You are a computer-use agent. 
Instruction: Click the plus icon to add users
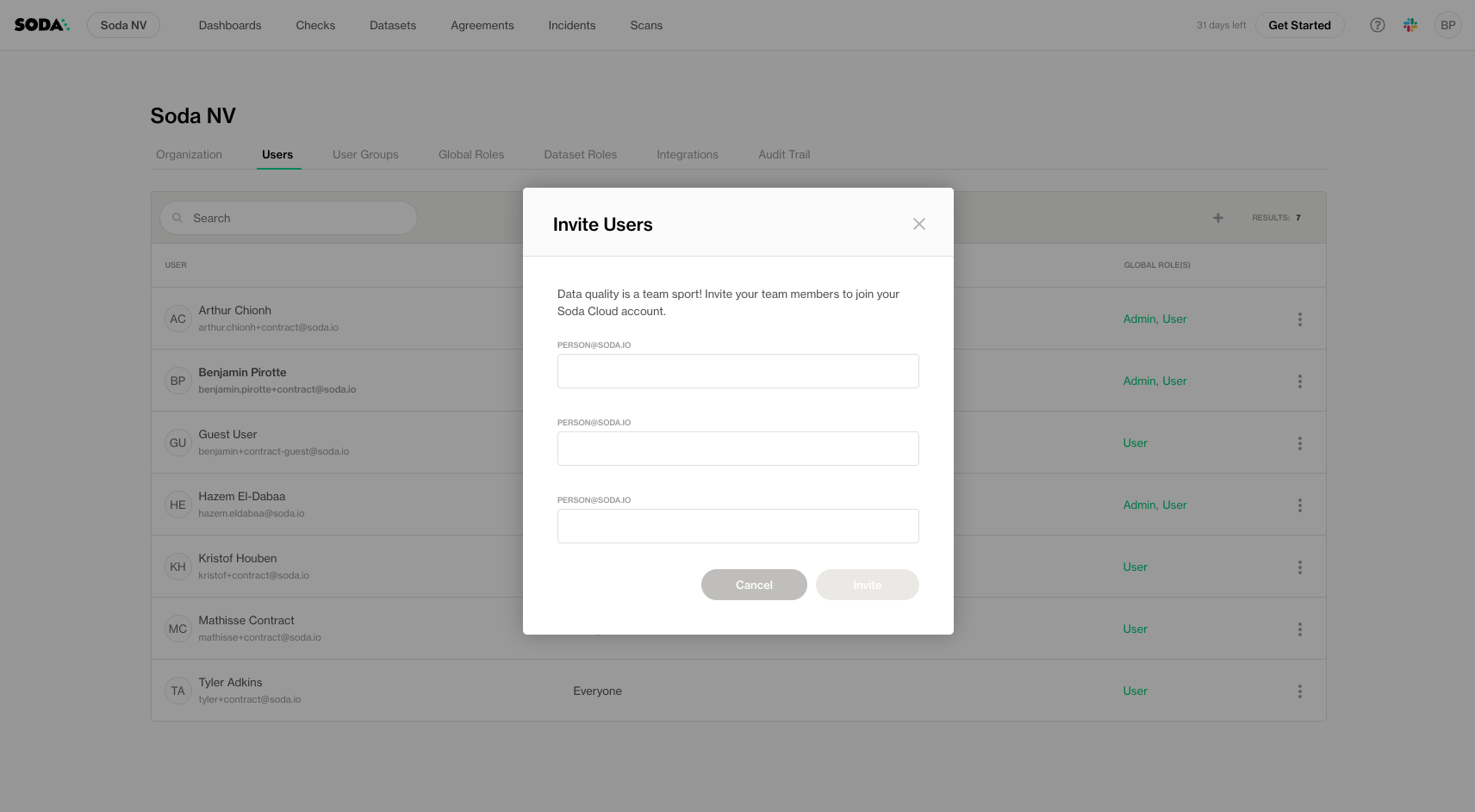[x=1217, y=218]
